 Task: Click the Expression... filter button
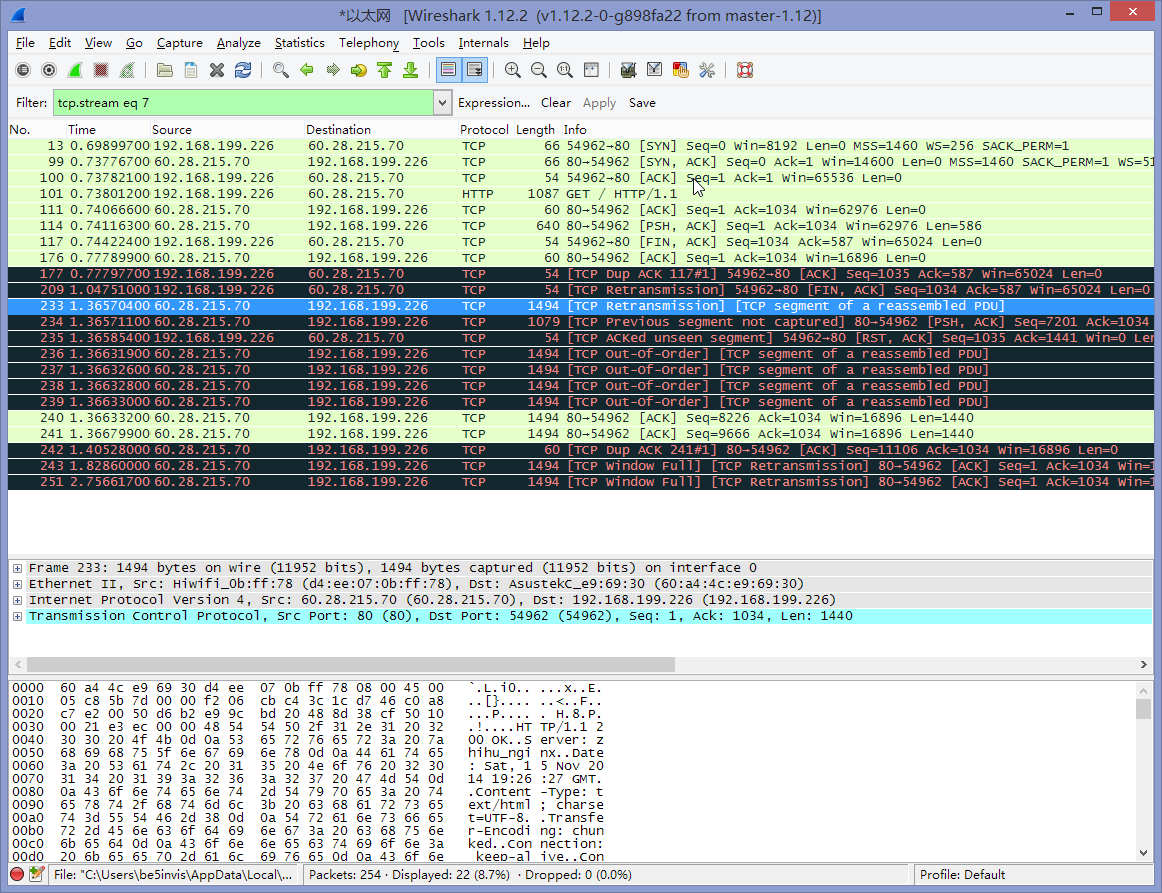[494, 103]
